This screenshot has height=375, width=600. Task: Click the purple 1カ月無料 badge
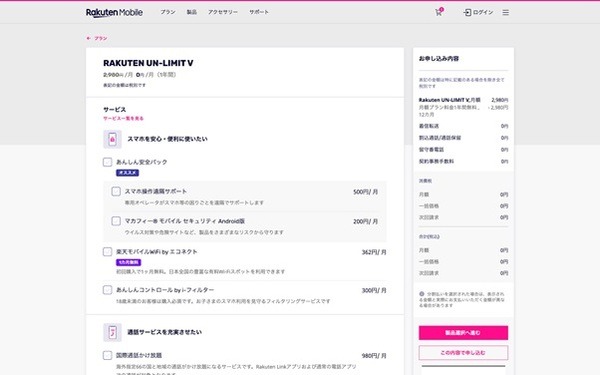pos(129,262)
